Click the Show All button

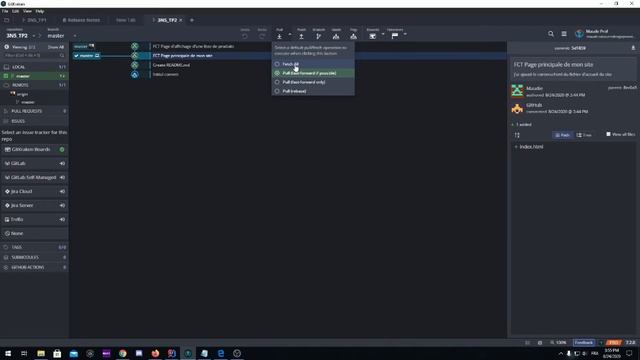pos(56,47)
